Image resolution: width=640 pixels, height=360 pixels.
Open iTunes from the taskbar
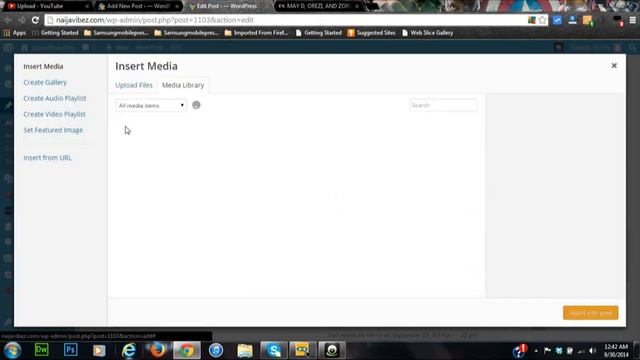click(x=216, y=350)
